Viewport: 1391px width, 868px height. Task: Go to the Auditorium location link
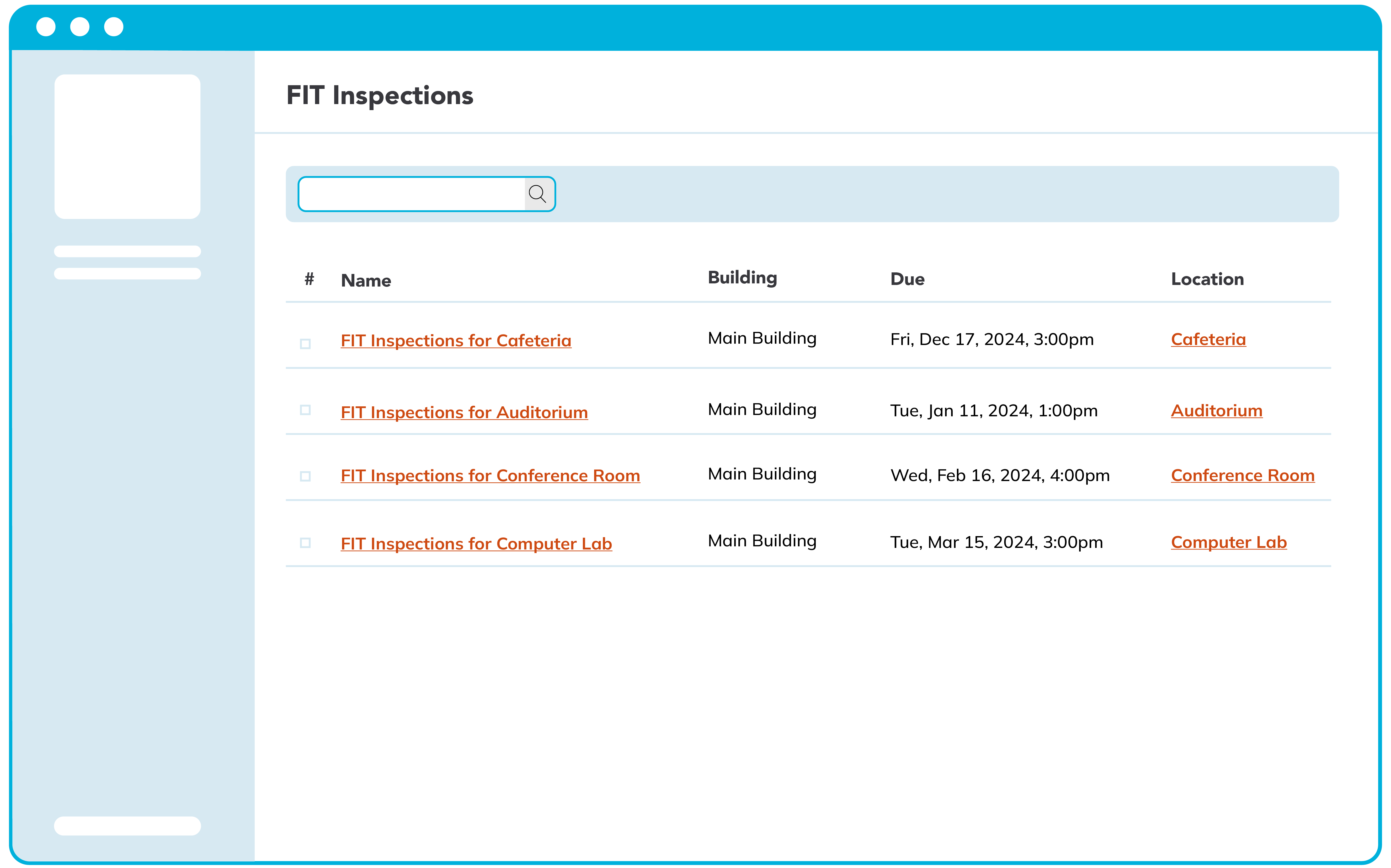[x=1216, y=411]
